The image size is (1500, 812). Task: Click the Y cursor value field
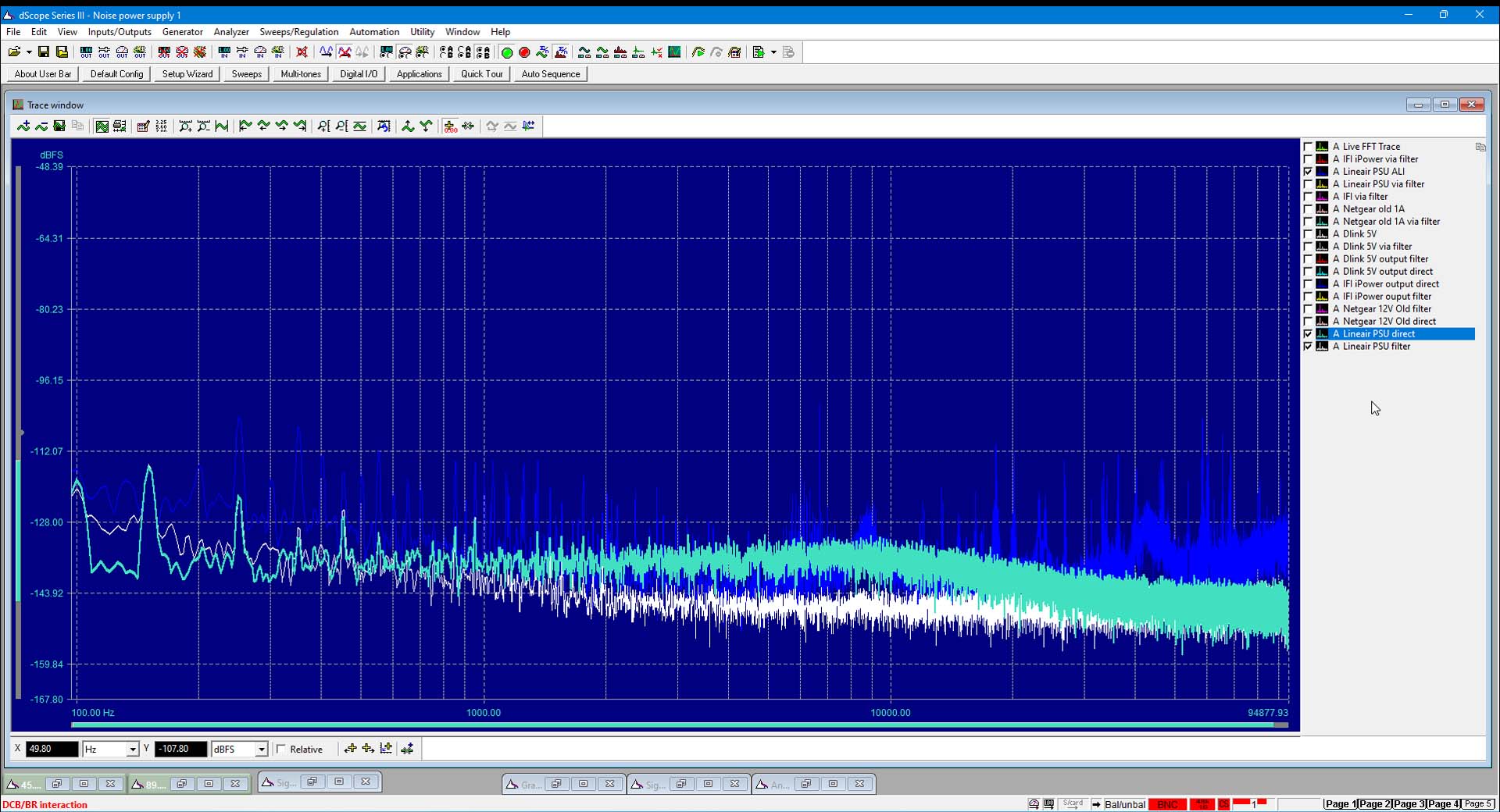[x=181, y=750]
